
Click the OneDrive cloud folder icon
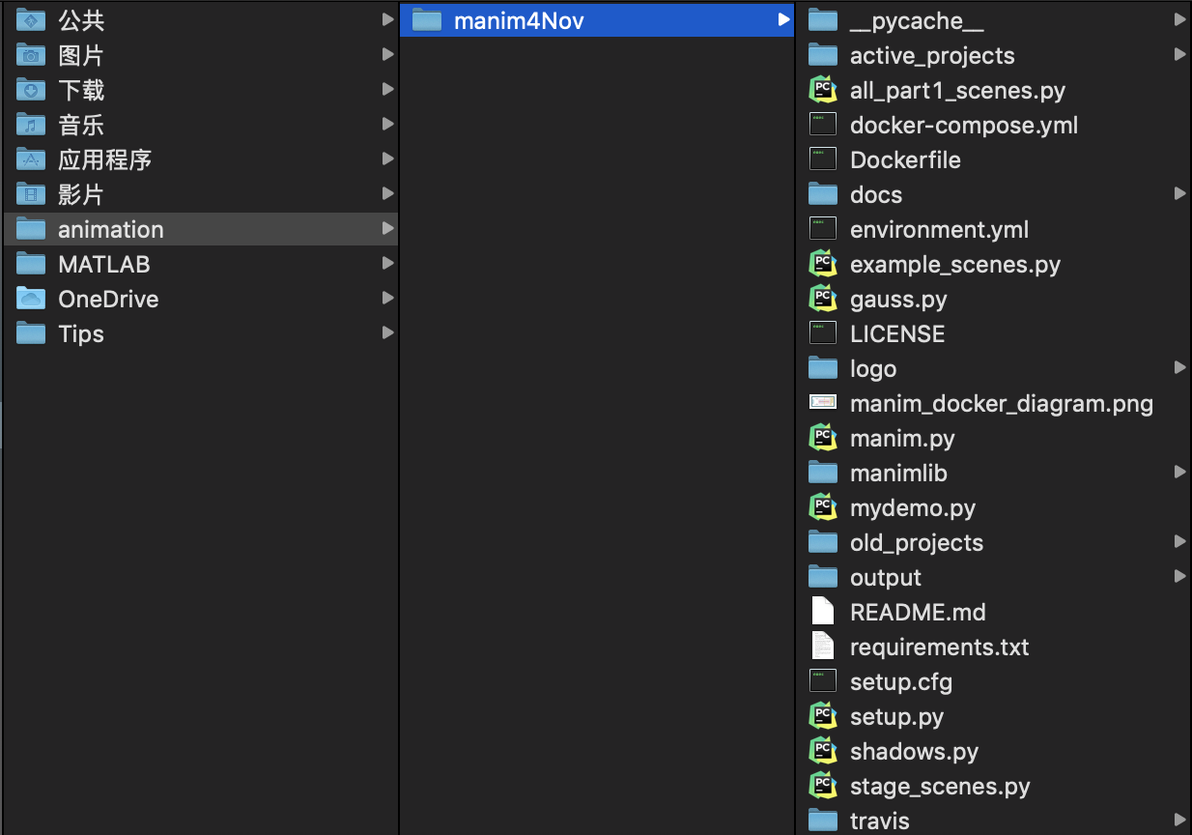[x=31, y=299]
